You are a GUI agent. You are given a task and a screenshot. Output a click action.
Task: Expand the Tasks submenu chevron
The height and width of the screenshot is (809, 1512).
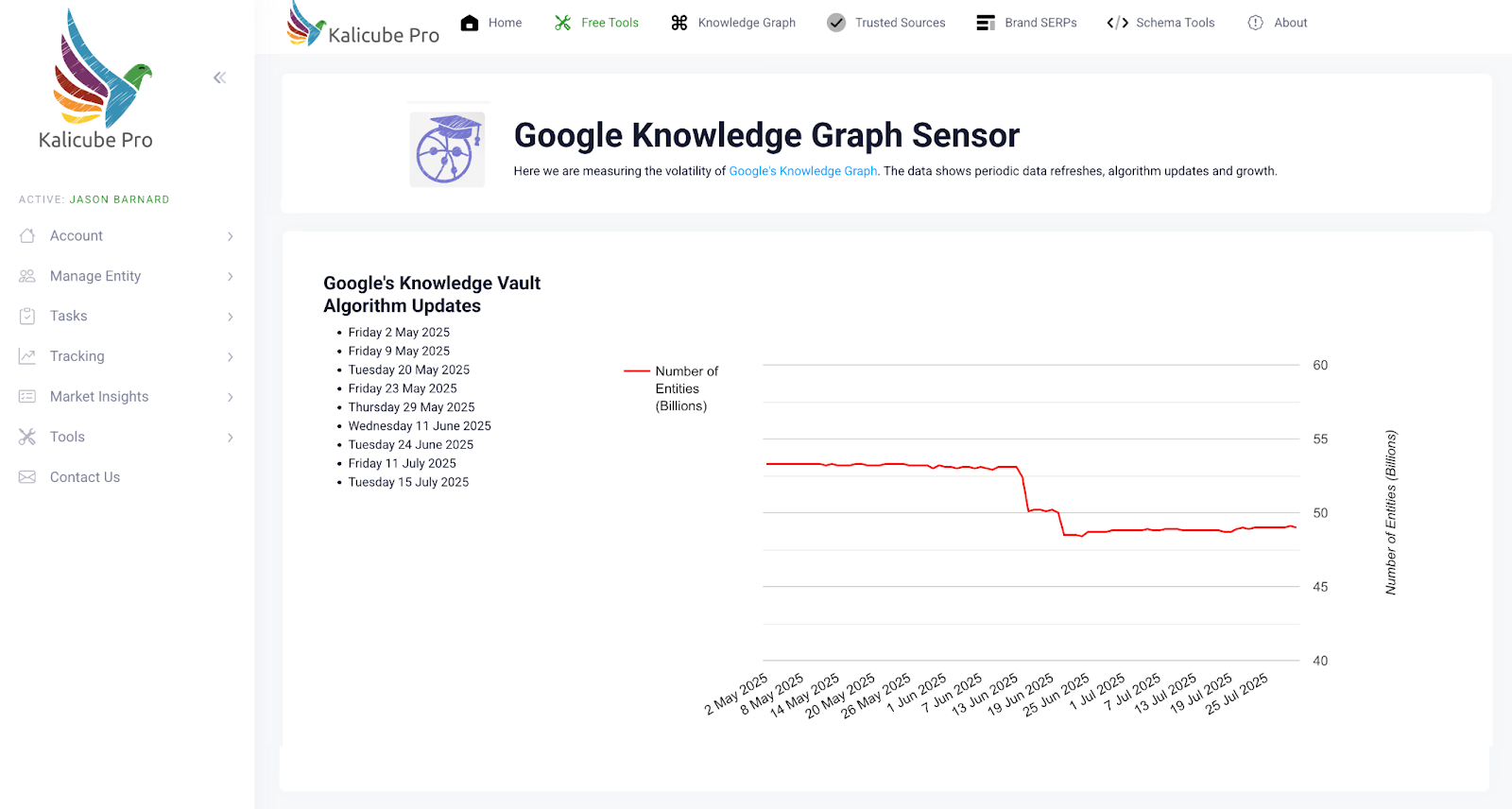click(230, 317)
